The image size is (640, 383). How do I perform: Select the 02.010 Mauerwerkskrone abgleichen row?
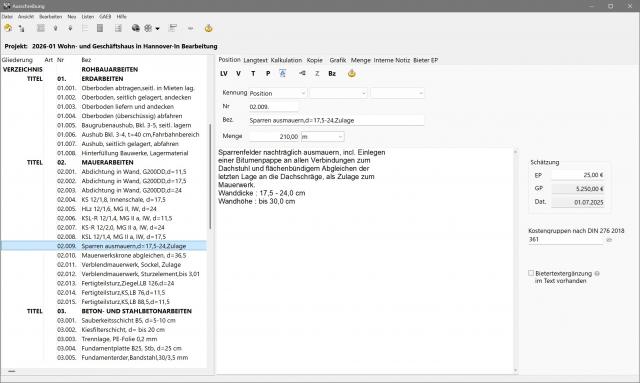coord(104,256)
